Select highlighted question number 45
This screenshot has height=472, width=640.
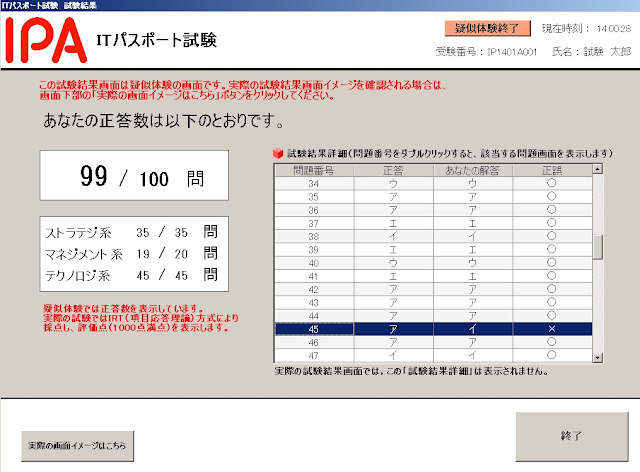(314, 329)
